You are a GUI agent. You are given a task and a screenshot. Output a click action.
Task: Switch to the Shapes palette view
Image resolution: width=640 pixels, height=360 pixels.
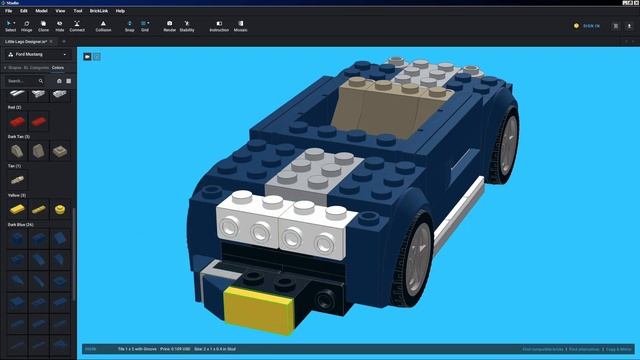(15, 68)
